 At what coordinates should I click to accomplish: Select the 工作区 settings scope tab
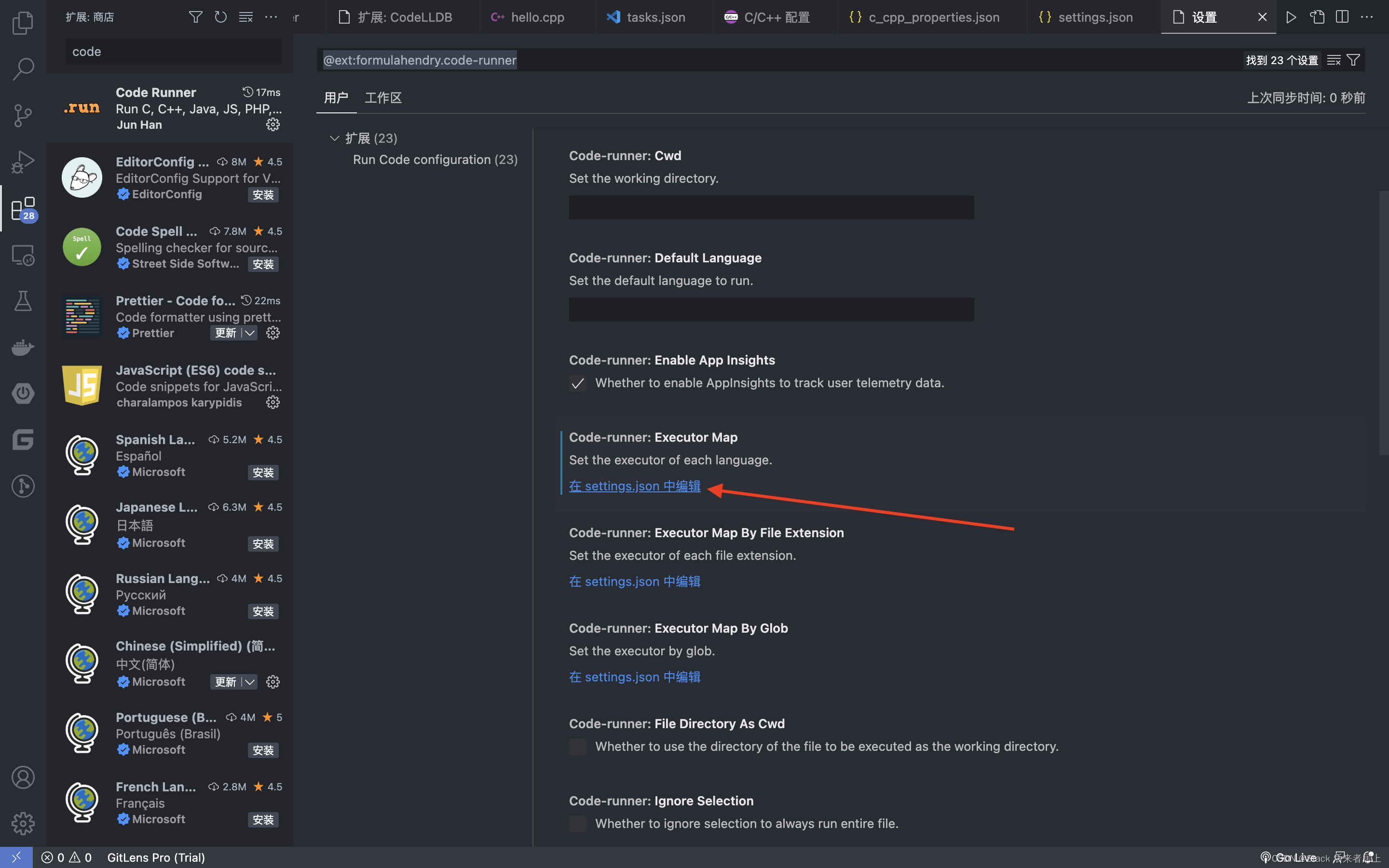pos(383,98)
